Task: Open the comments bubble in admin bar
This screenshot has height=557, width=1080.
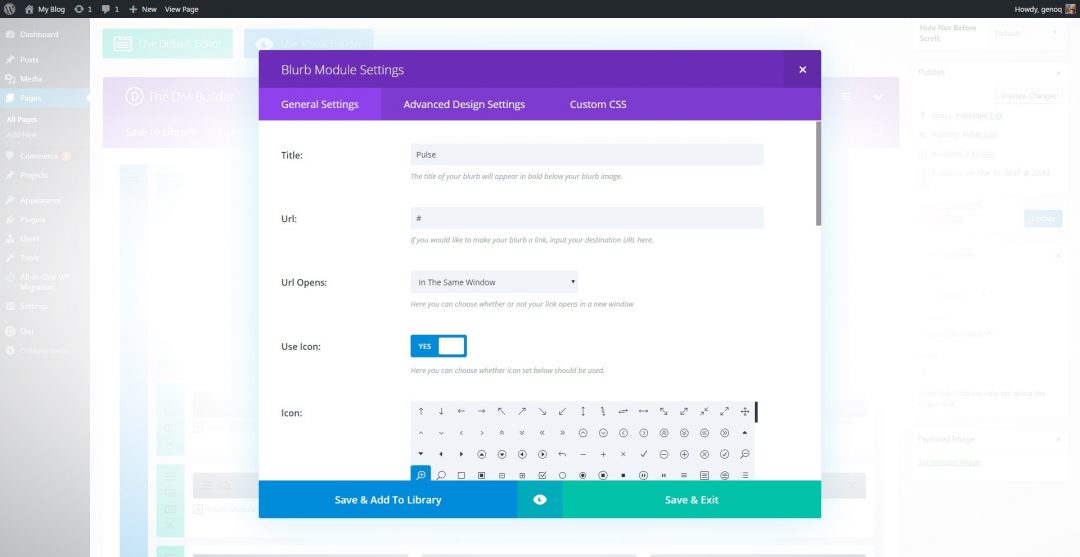Action: pyautogui.click(x=109, y=9)
